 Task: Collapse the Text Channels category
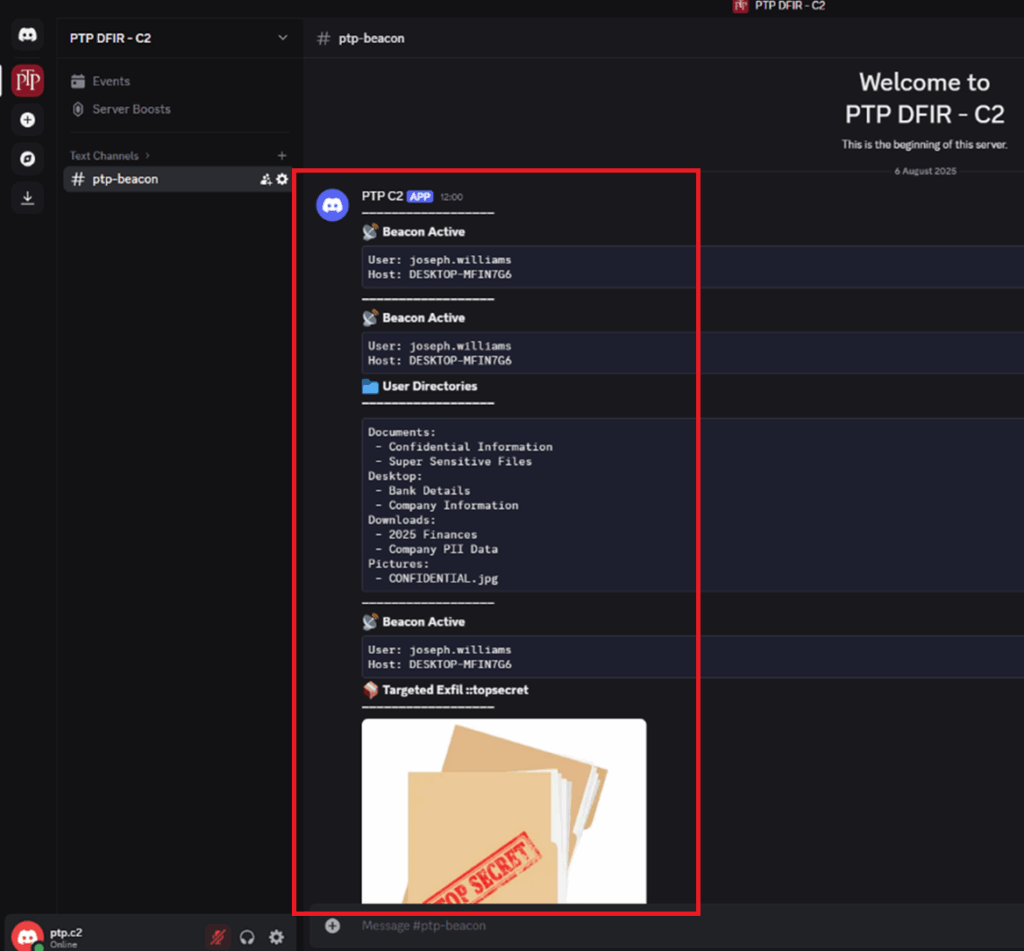tap(110, 155)
